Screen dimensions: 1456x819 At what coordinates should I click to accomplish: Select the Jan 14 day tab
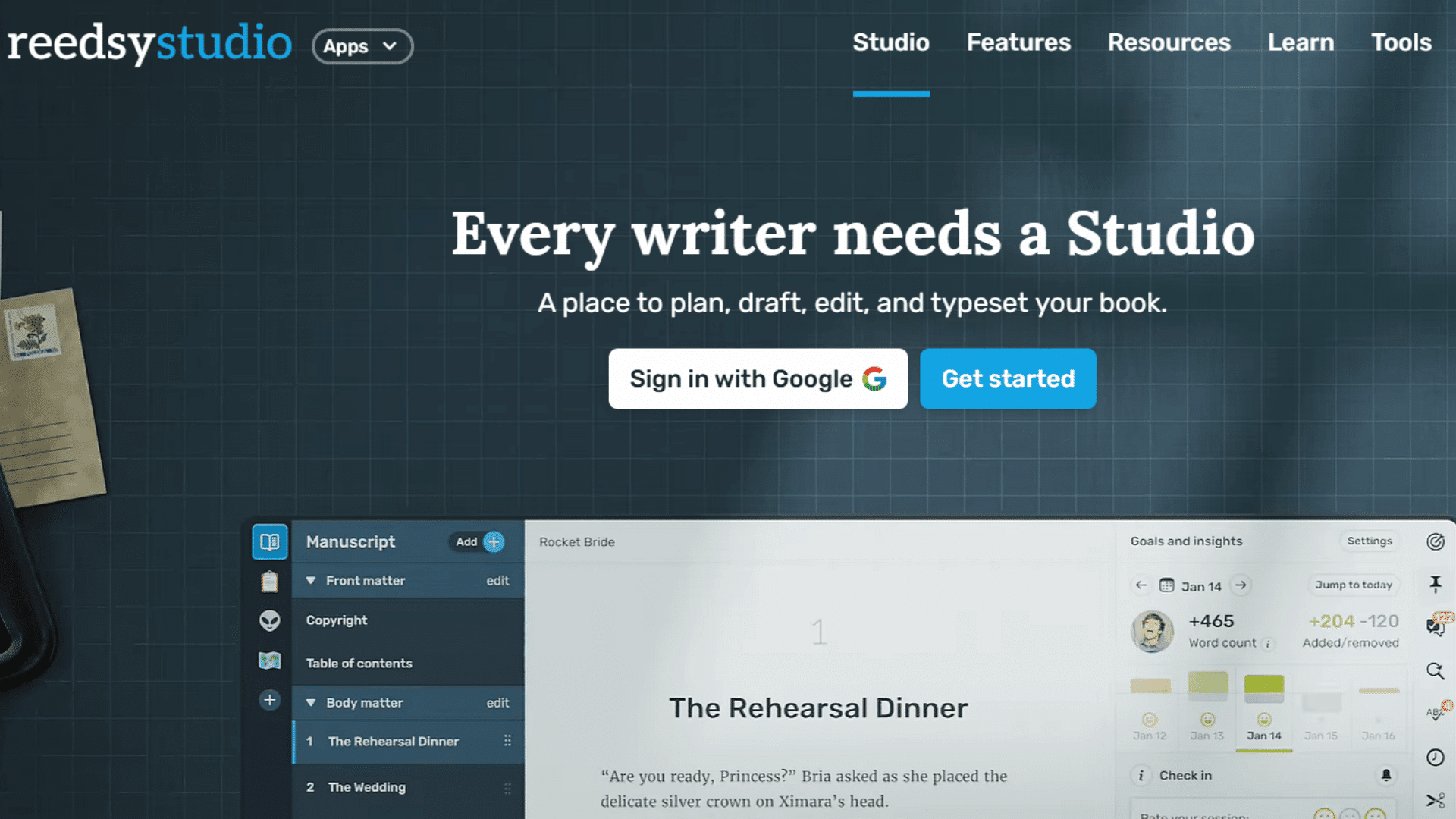(x=1264, y=736)
